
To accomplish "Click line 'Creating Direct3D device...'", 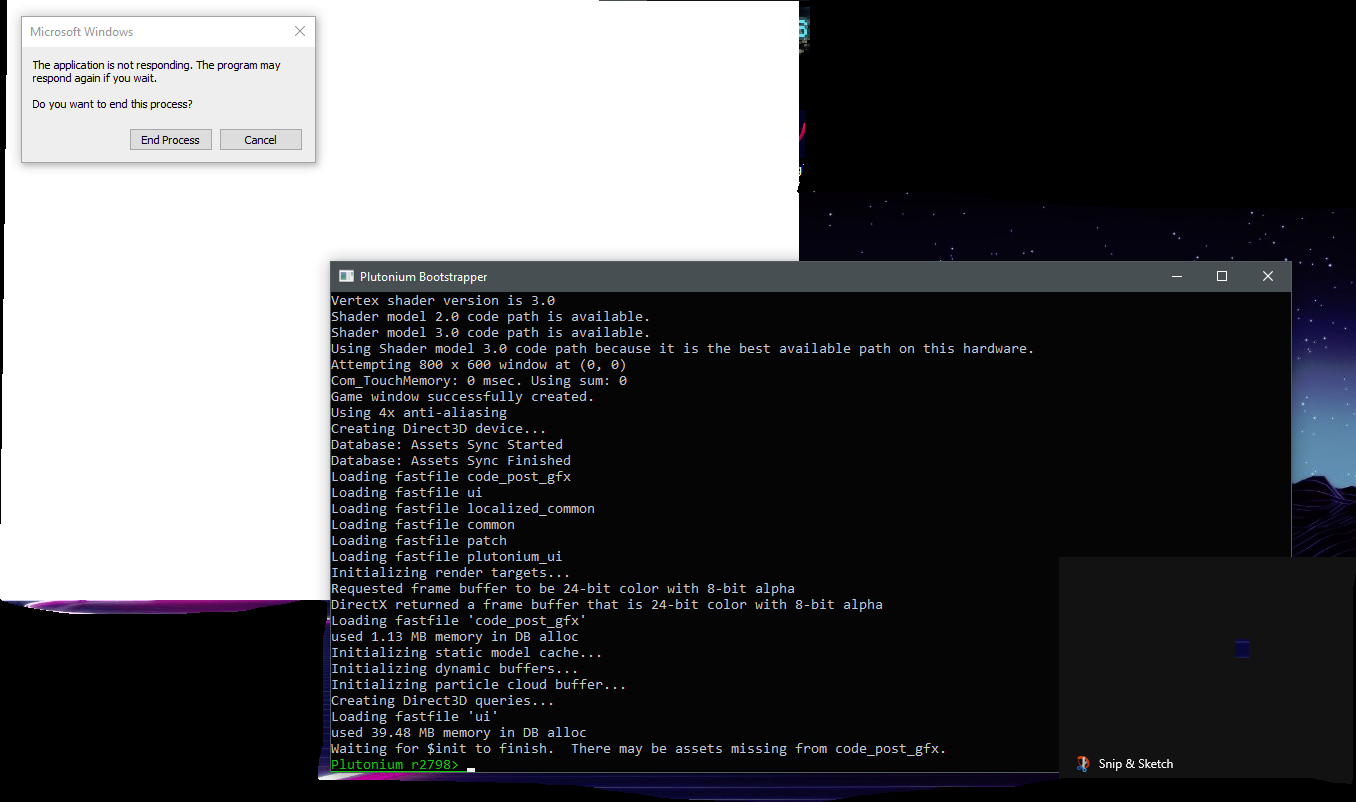I will coord(439,429).
